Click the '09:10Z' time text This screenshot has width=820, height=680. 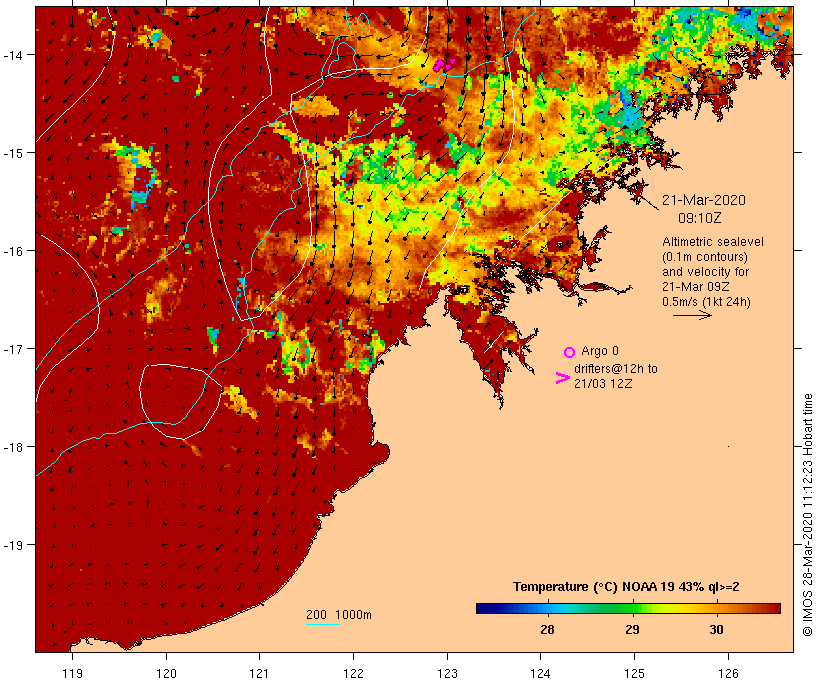tap(700, 218)
